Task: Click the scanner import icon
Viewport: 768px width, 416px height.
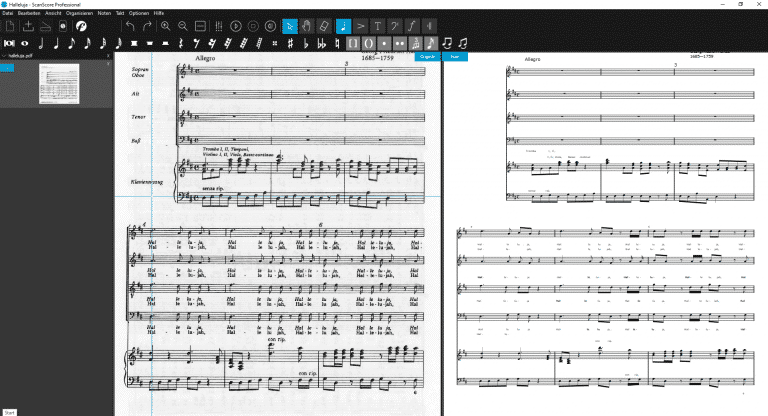Action: pyautogui.click(x=45, y=26)
